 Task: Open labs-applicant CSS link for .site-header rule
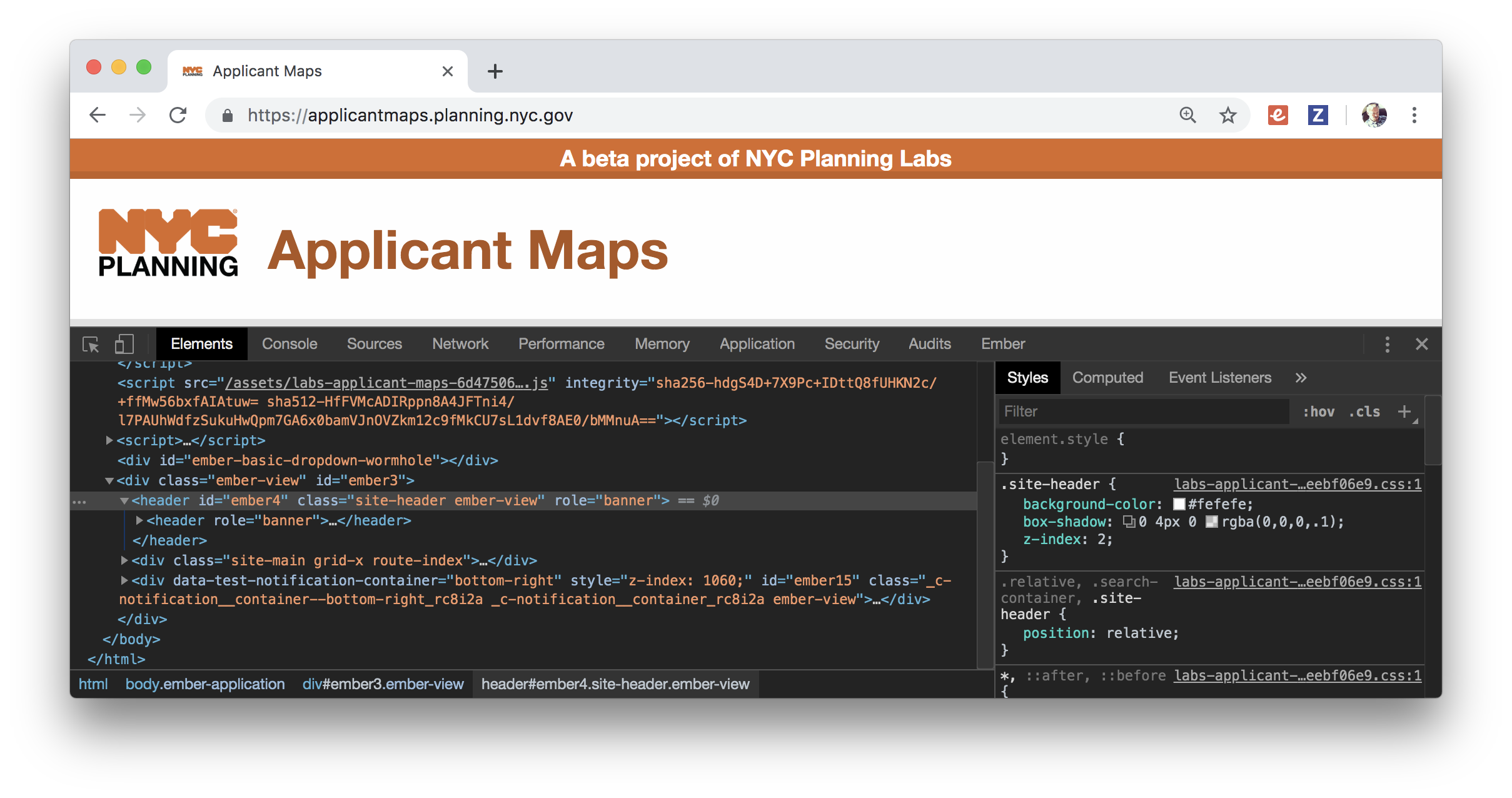1297,484
